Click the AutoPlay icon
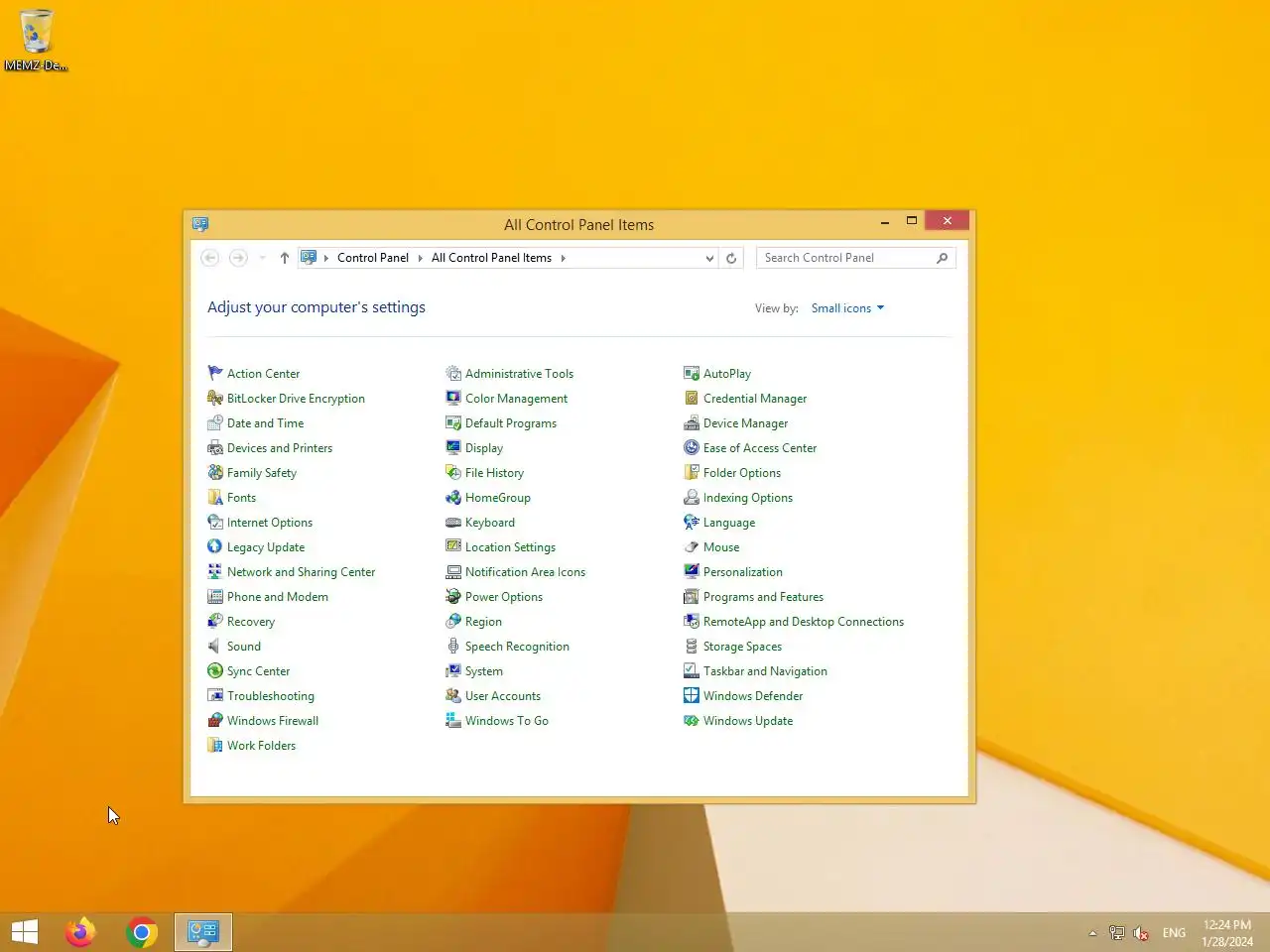Screen dimensions: 1270x952 tap(692, 373)
